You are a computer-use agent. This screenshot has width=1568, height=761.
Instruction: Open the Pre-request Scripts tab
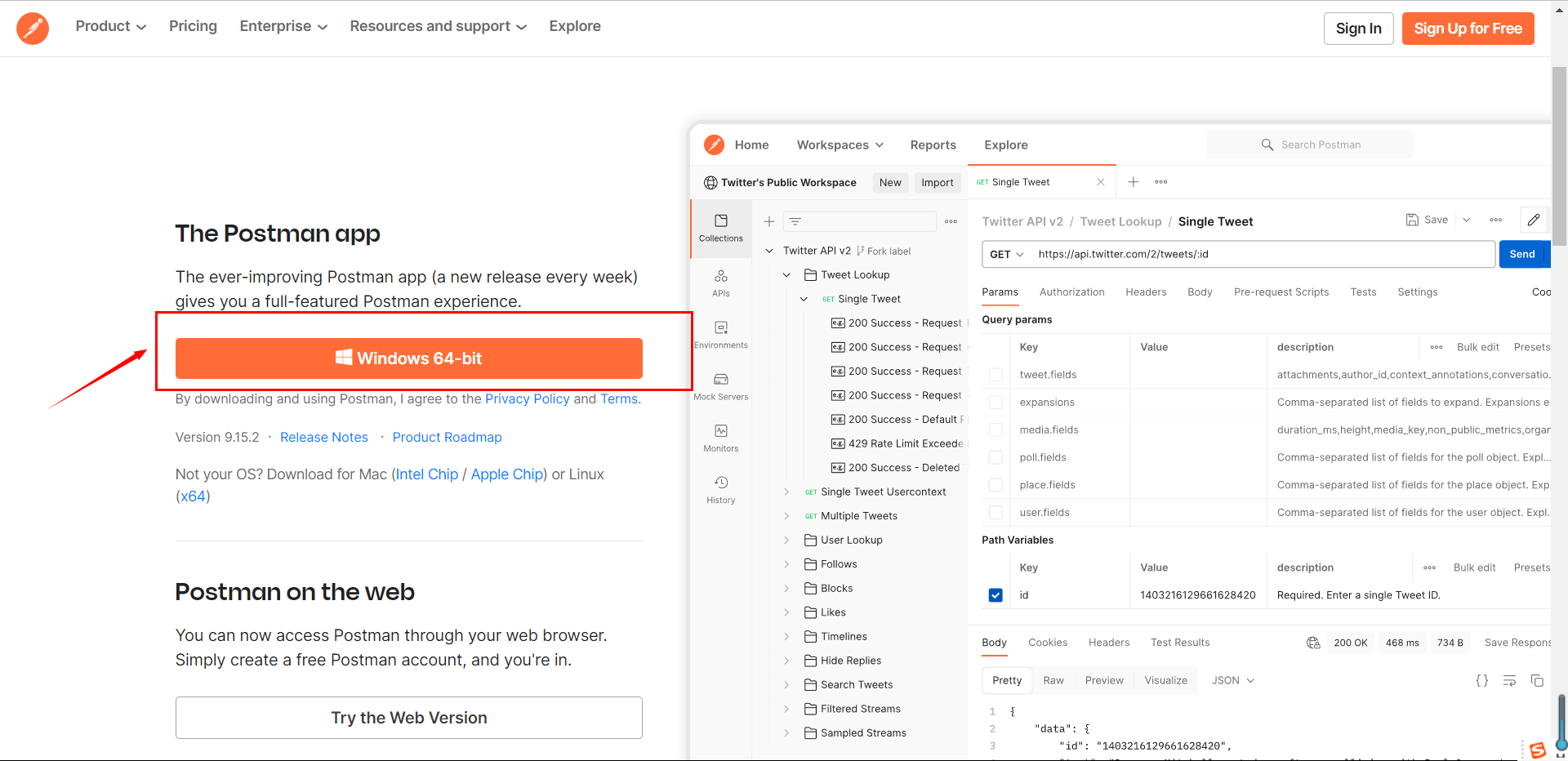pos(1281,292)
